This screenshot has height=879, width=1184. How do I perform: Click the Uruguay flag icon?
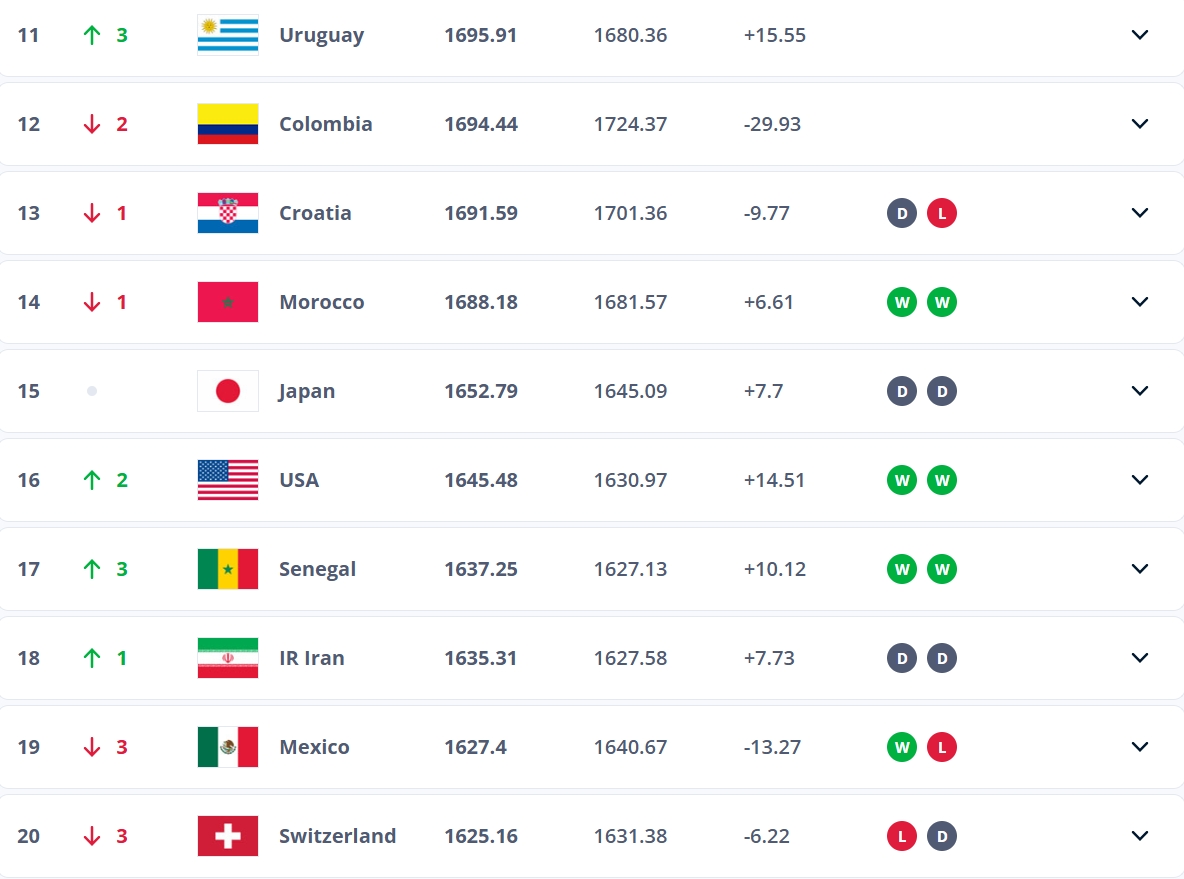coord(228,35)
